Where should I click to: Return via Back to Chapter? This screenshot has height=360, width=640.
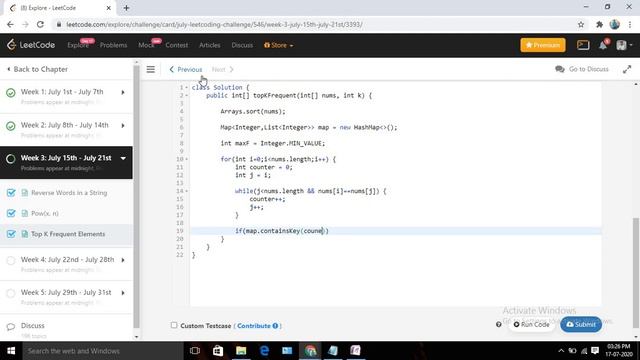coord(37,69)
